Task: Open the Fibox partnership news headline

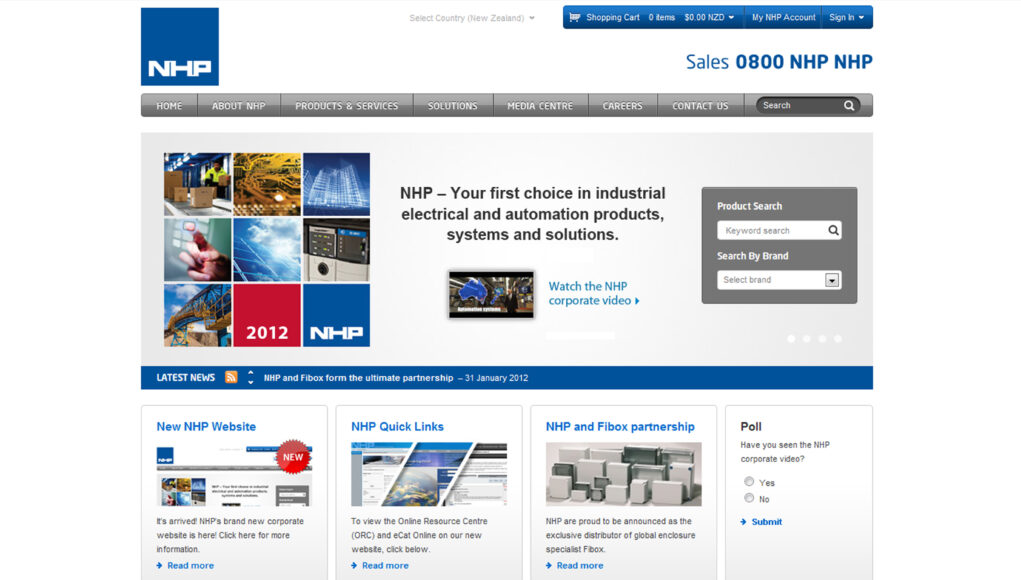Action: pos(358,378)
